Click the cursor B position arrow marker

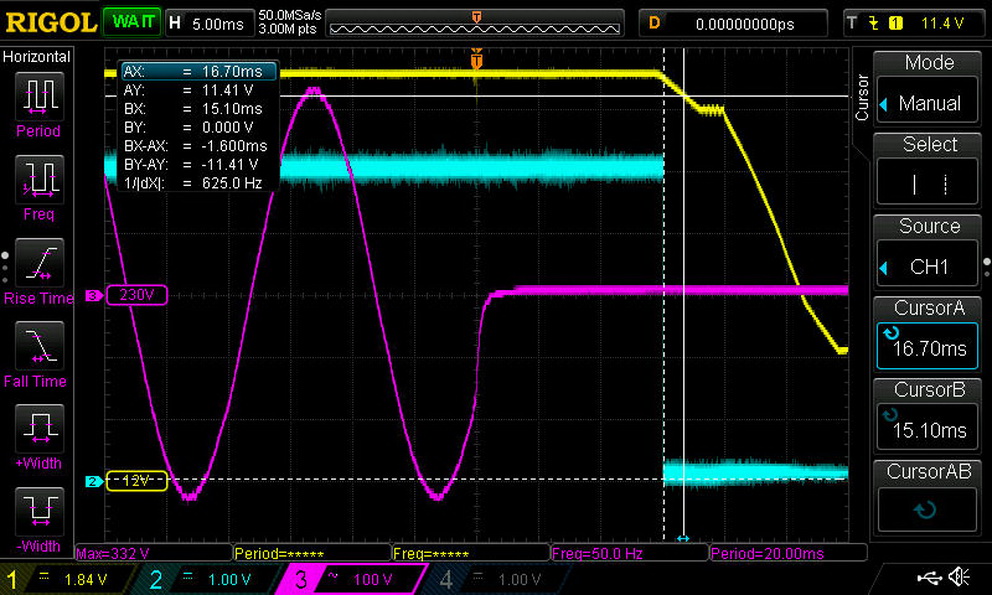(683, 538)
